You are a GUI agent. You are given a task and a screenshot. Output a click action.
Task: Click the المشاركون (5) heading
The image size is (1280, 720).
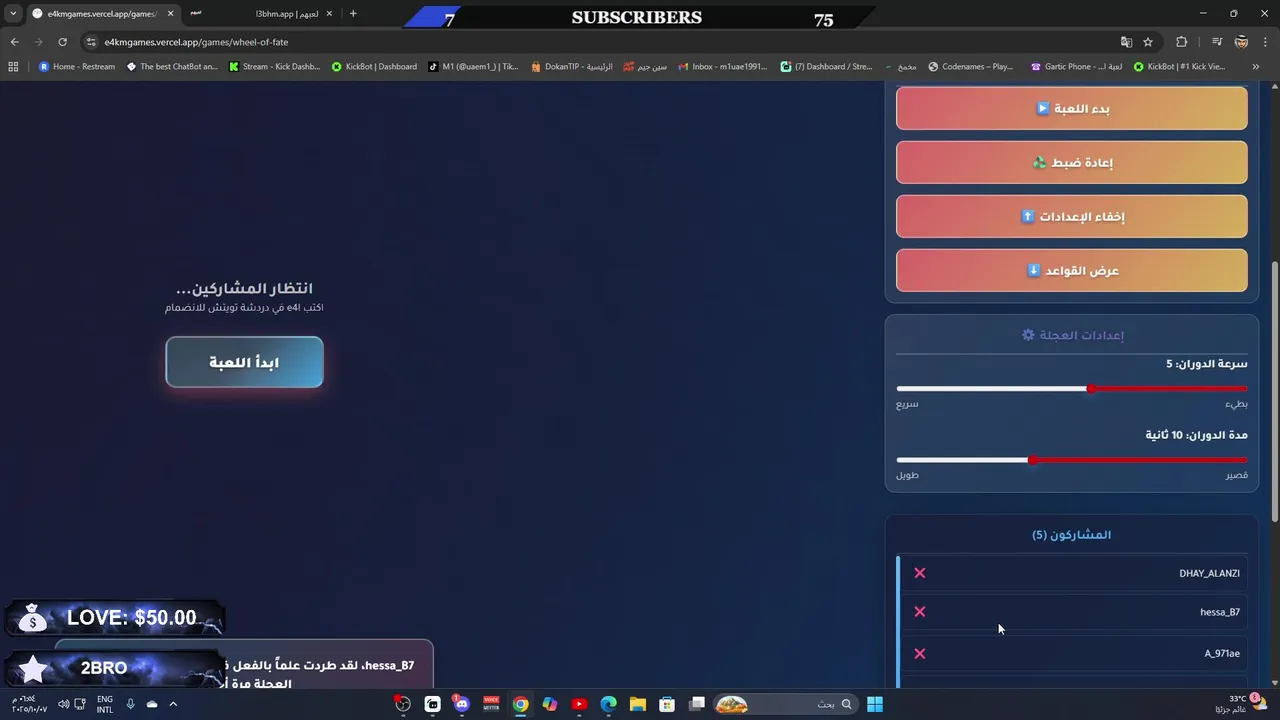pos(1071,535)
